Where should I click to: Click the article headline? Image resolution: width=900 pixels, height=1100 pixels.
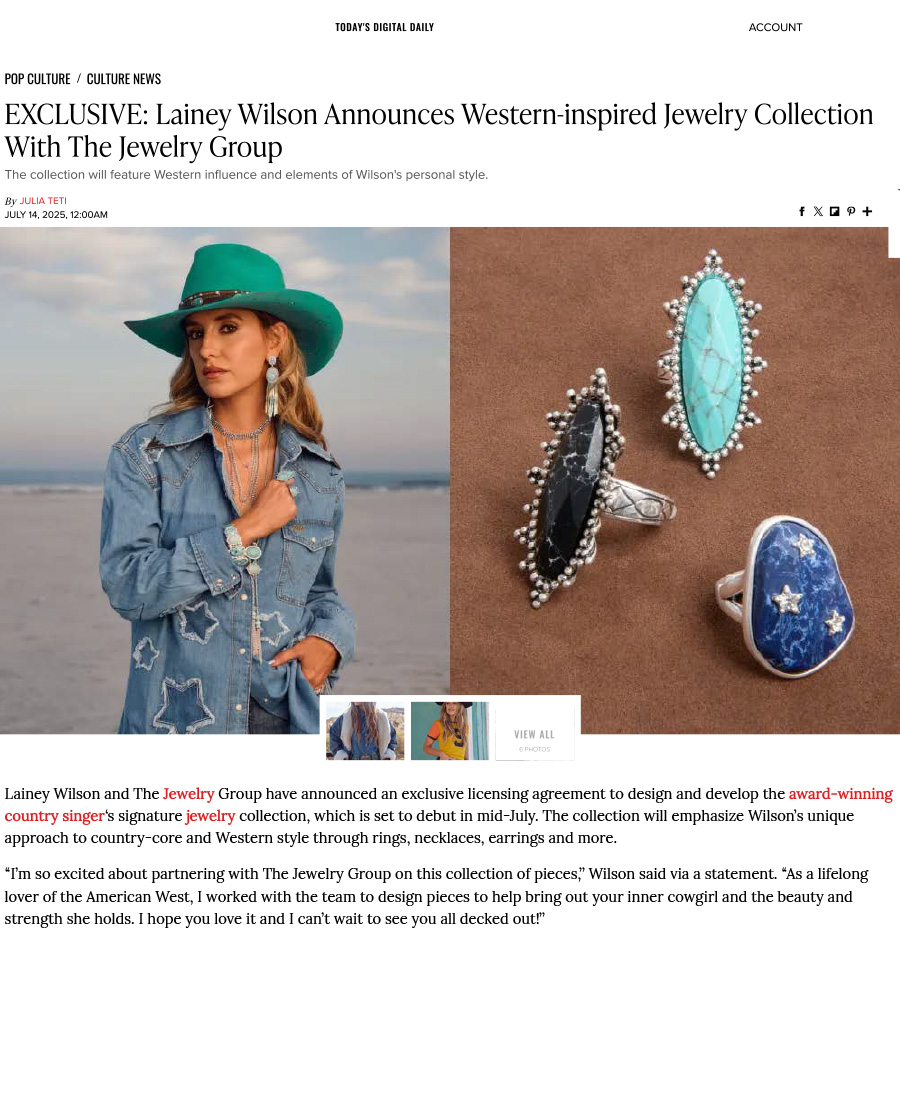(x=439, y=130)
